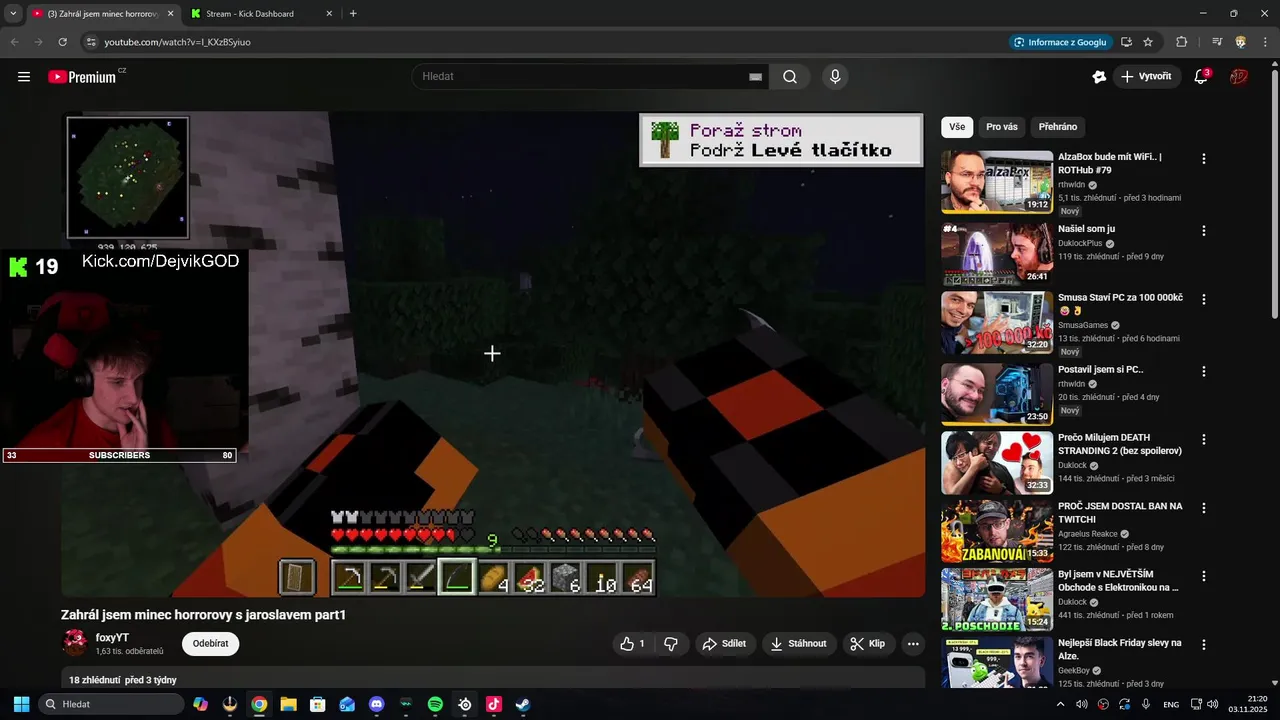Open the on-screen keyboard in search box
The height and width of the screenshot is (720, 1280).
(755, 77)
